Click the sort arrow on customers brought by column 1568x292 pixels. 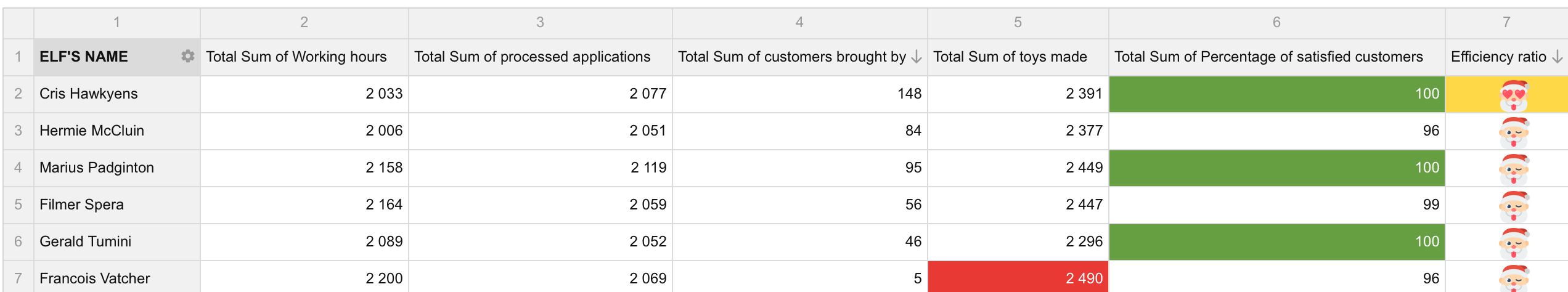click(x=917, y=57)
